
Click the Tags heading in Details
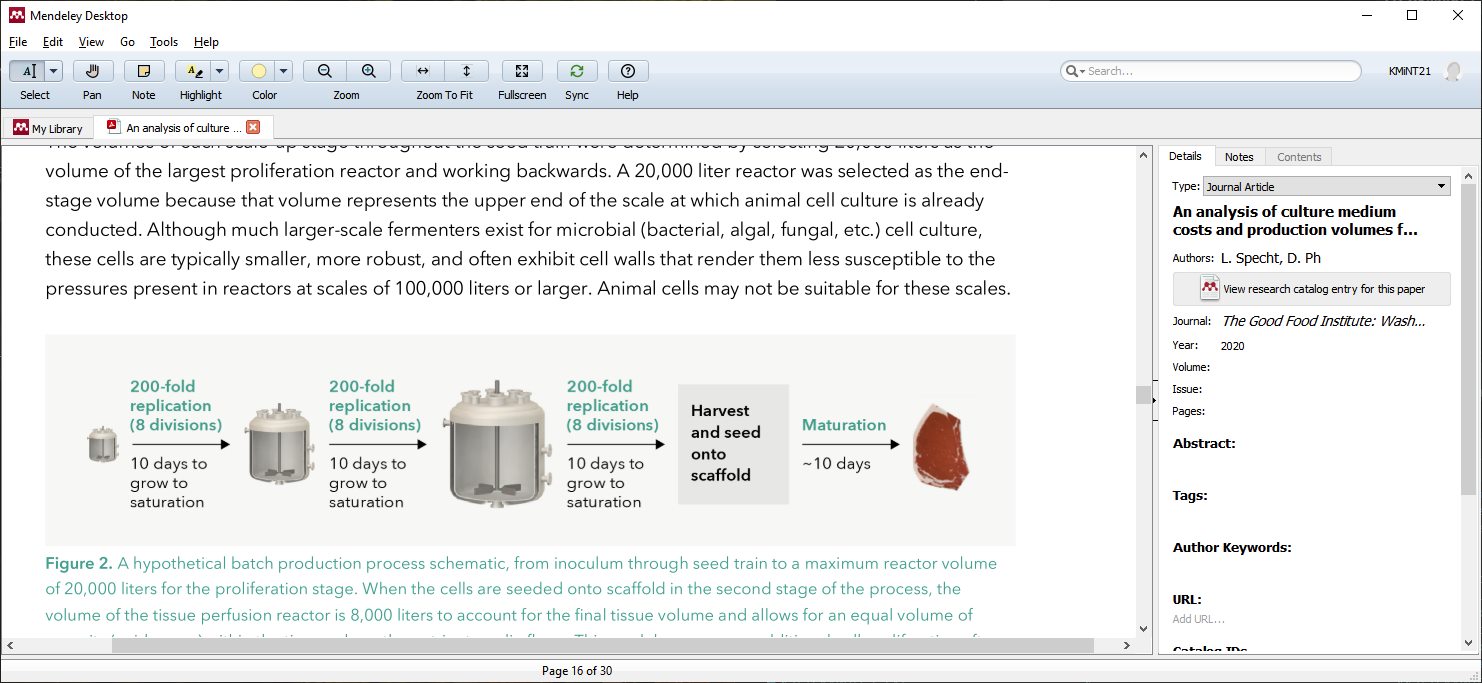(1189, 495)
